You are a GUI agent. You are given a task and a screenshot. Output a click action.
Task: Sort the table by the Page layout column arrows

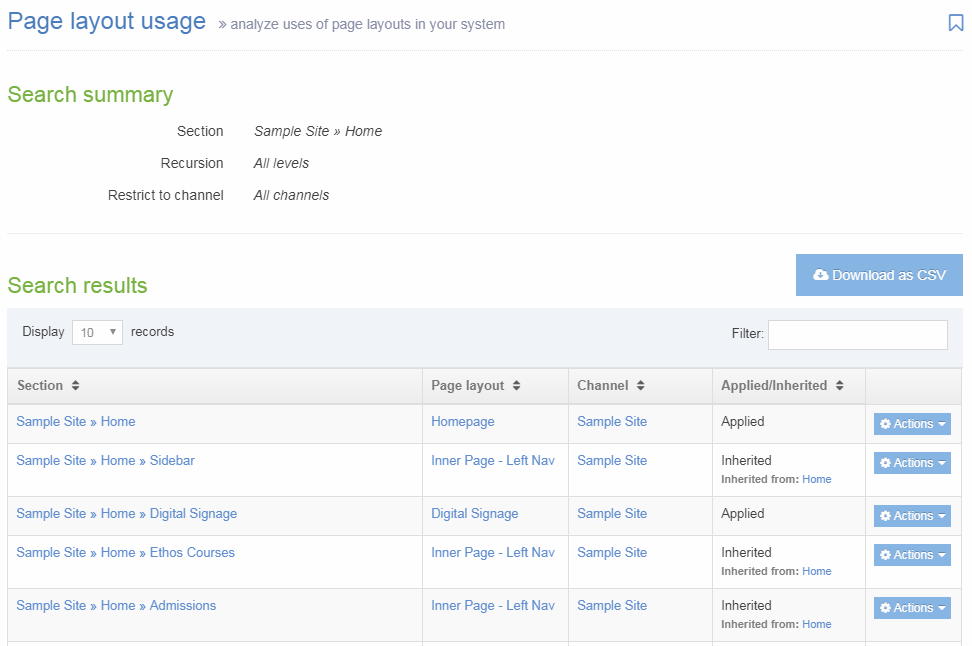(x=515, y=385)
